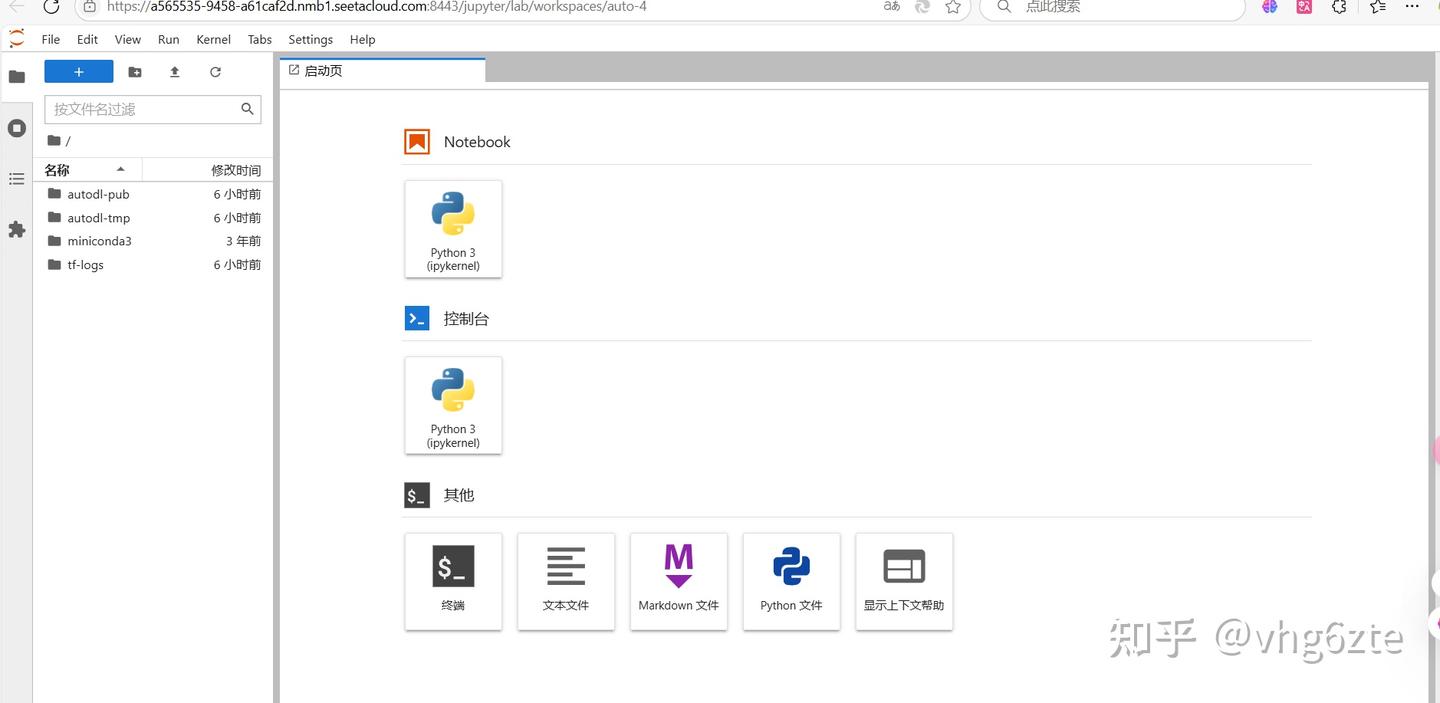Click the '3 年前' modified time
This screenshot has height=703, width=1440.
point(243,241)
